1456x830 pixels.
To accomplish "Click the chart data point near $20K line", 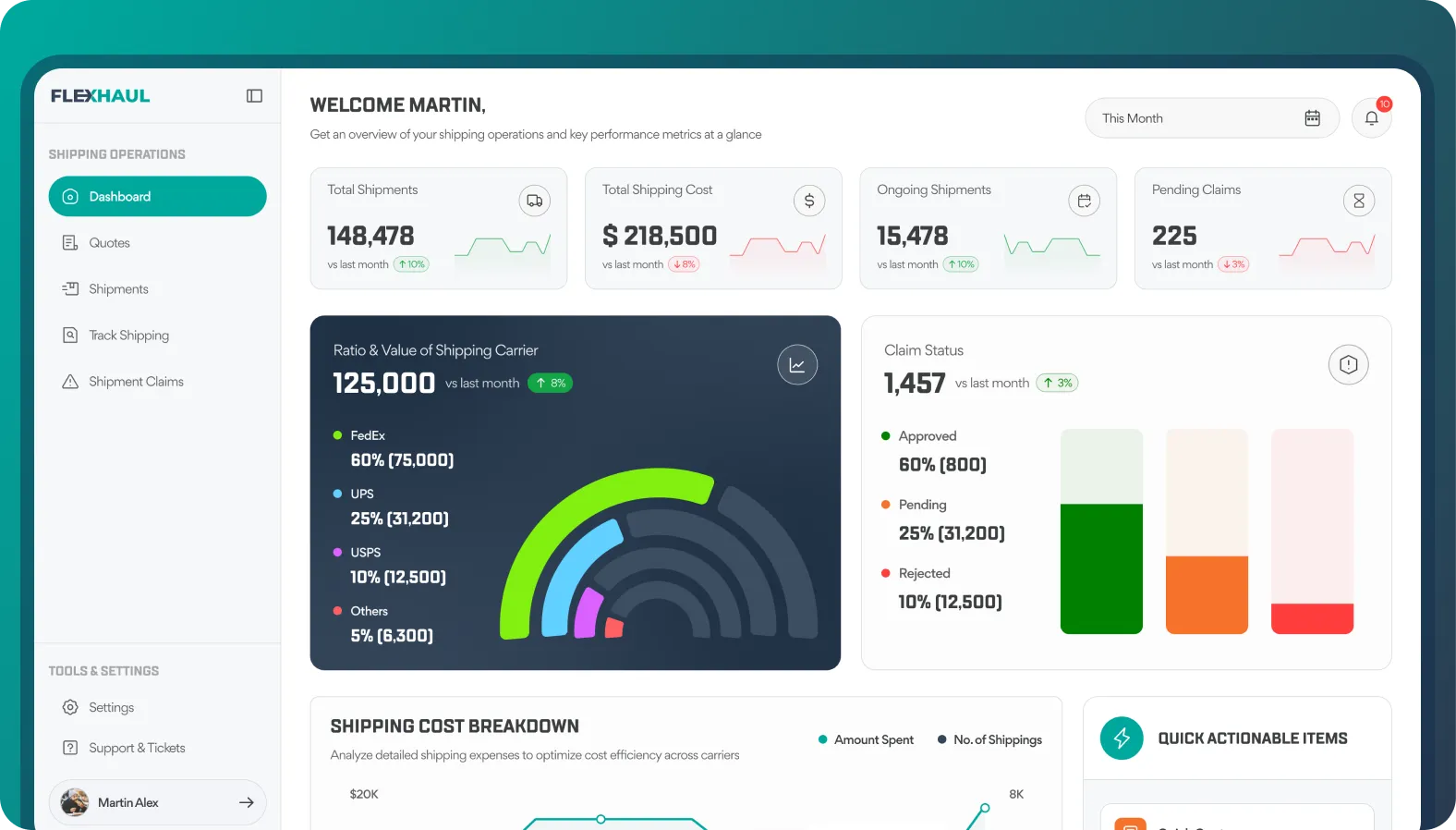I will (x=601, y=819).
